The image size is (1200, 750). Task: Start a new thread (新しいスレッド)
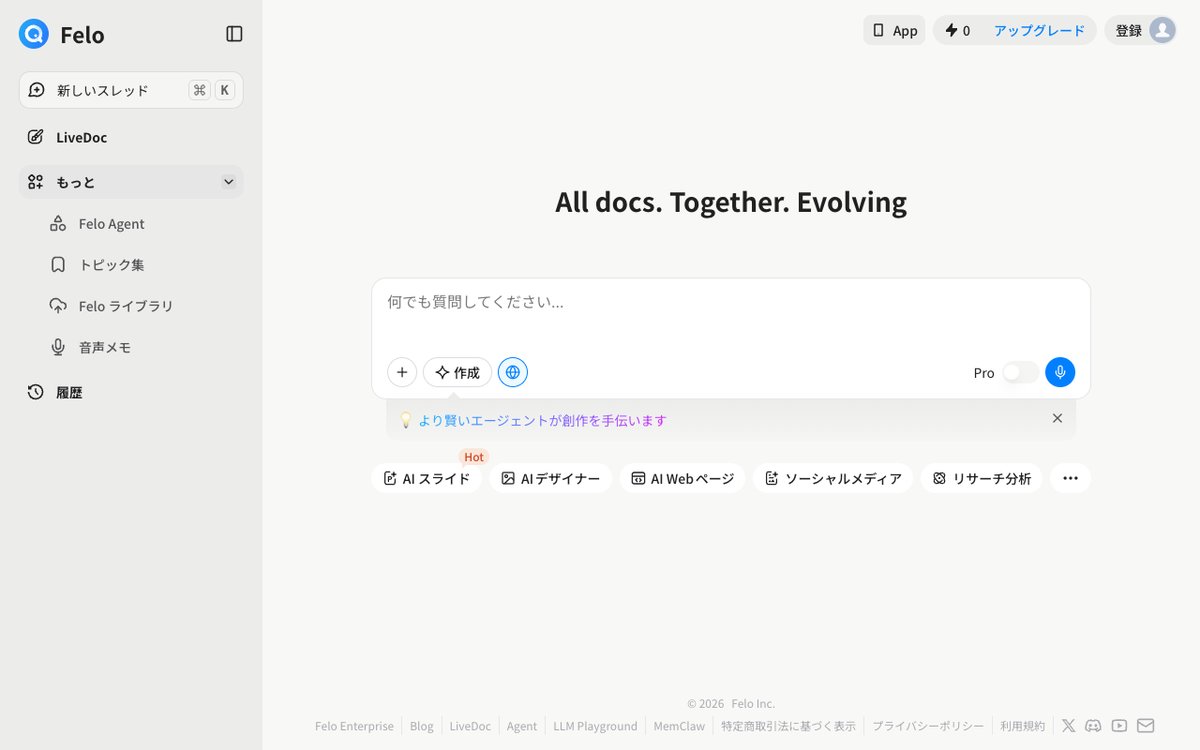pos(131,90)
